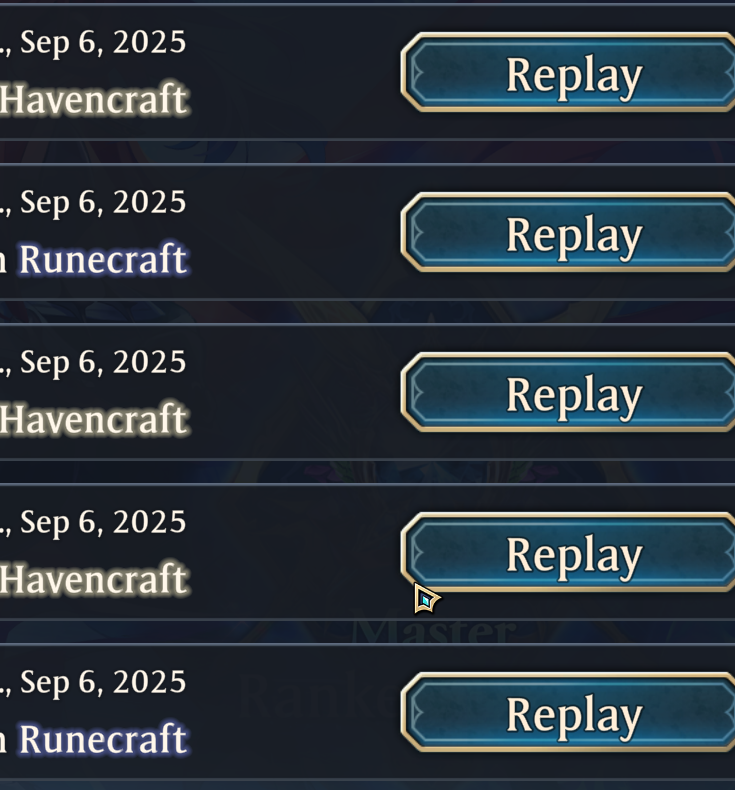Click the Runecraft label in the last row
Screen dimensions: 735x790
pos(103,739)
